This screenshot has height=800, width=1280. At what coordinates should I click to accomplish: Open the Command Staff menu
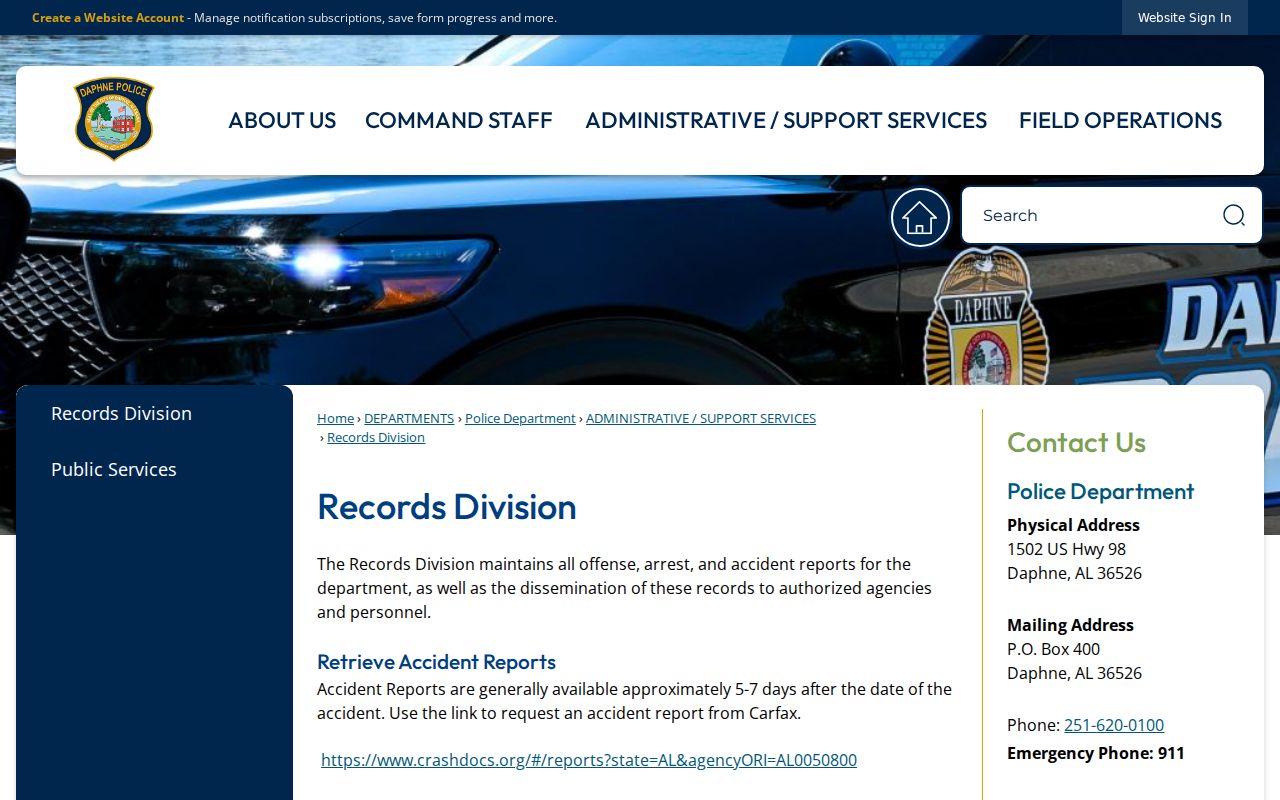[459, 120]
